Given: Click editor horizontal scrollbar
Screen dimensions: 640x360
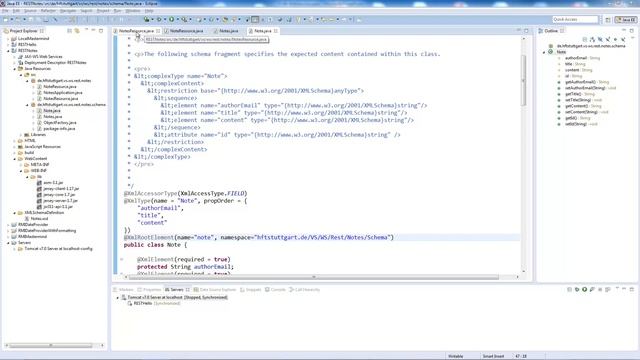Looking at the screenshot, I should [x=313, y=277].
